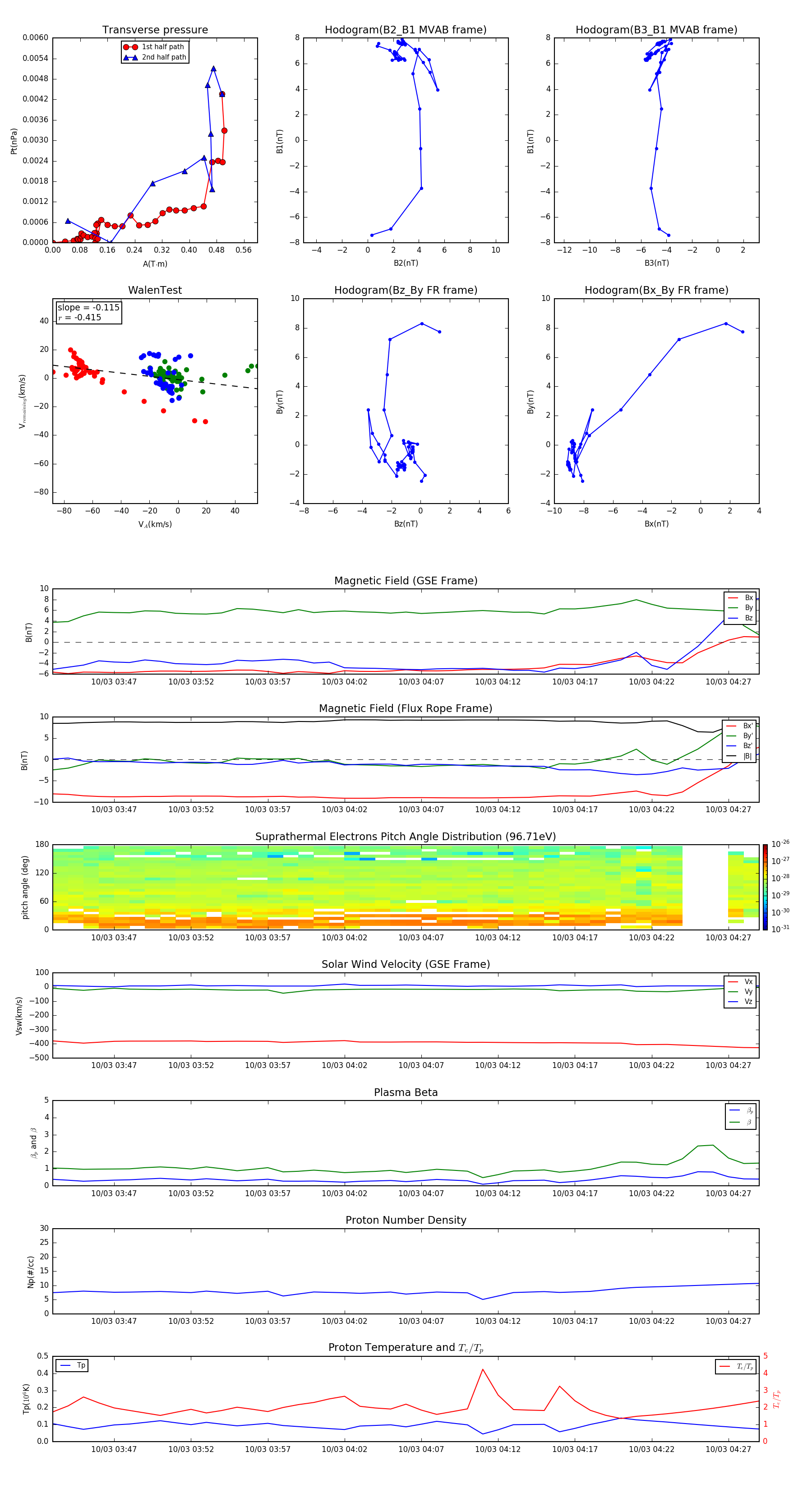The height and width of the screenshot is (1489, 812).
Task: Click the 'Vsw(km/s)' y-axis label
Action: [x=18, y=1016]
